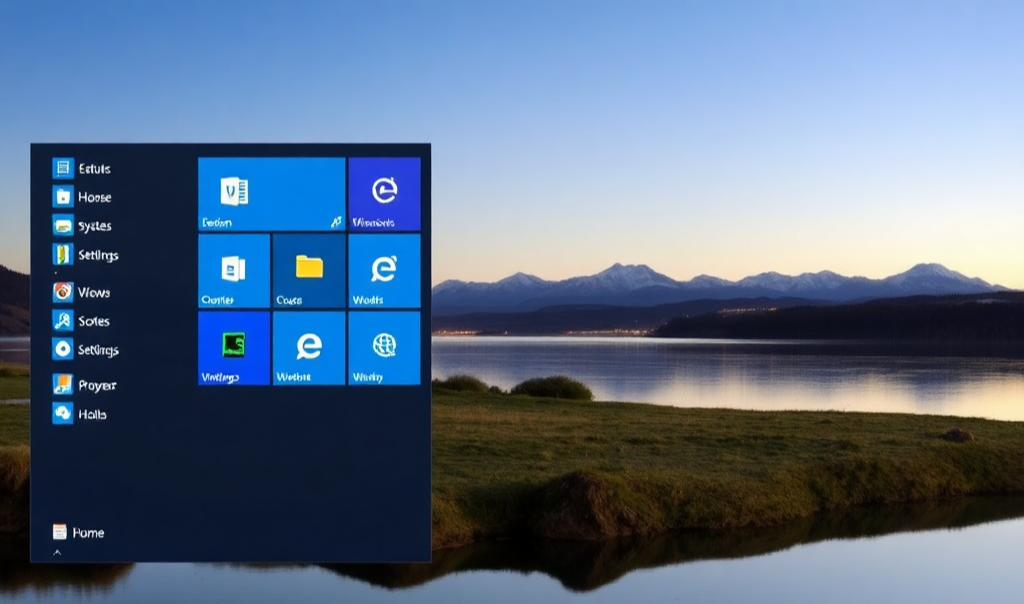This screenshot has width=1024, height=604.
Task: Open the Halls cloud icon item
Action: click(63, 413)
